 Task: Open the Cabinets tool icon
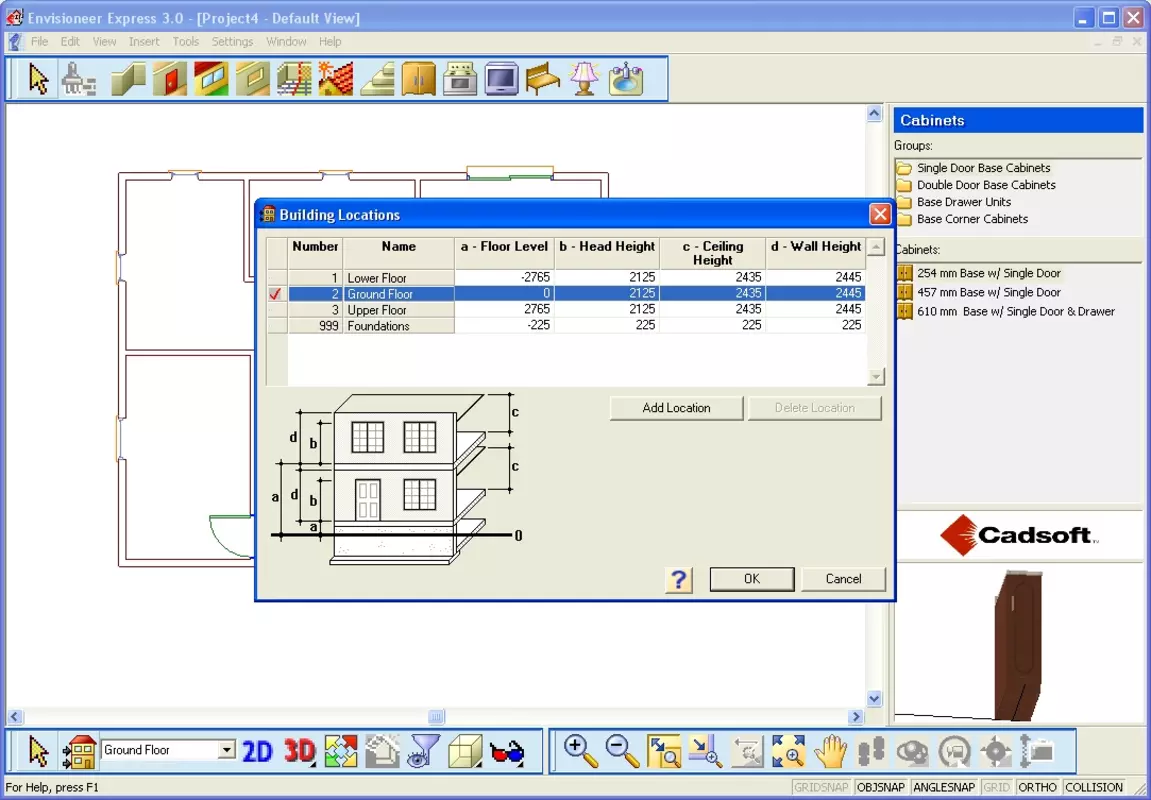tap(418, 79)
